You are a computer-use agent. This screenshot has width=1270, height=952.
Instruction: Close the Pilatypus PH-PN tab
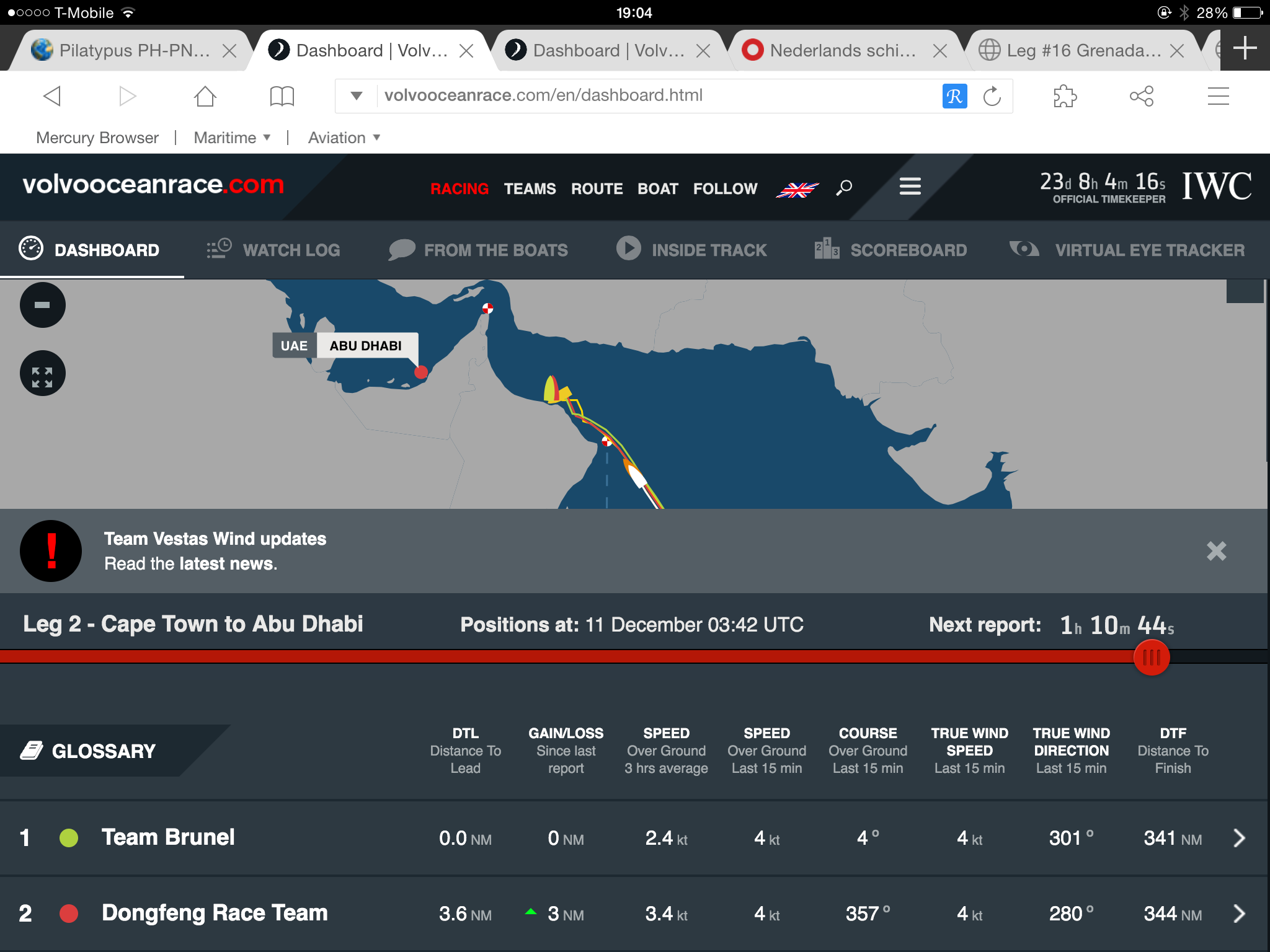click(x=229, y=51)
